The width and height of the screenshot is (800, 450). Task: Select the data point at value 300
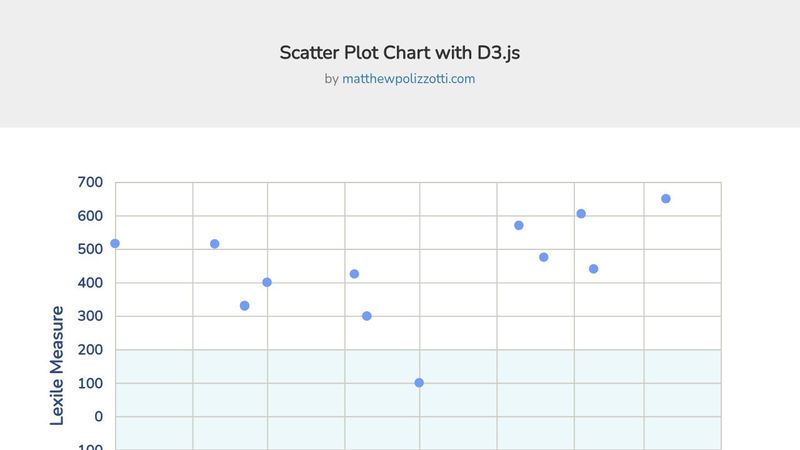(x=366, y=316)
